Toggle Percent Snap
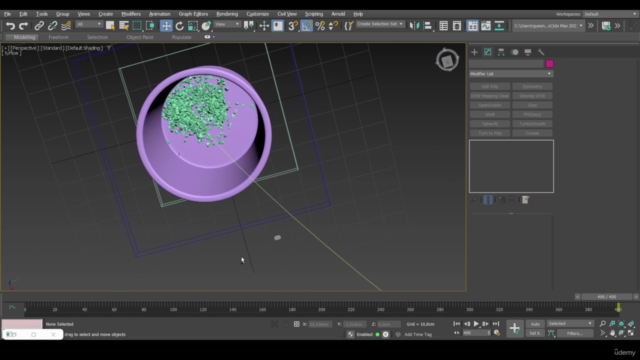 click(x=320, y=26)
